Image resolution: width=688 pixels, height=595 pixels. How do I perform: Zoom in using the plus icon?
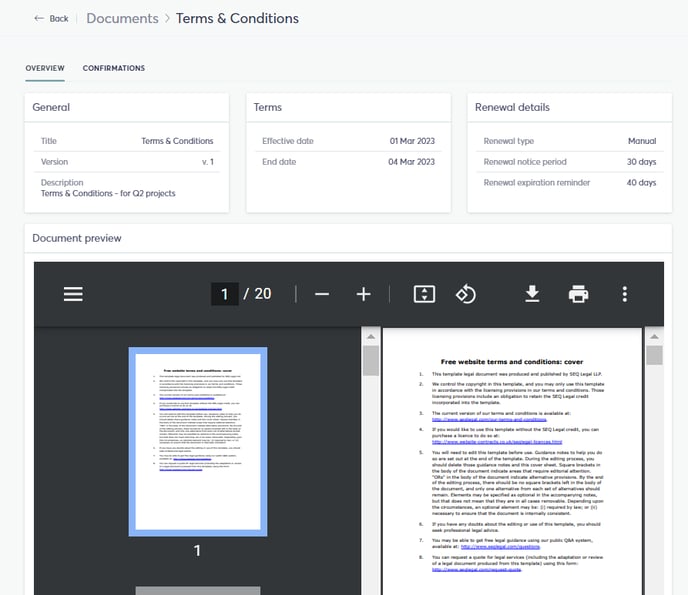click(364, 294)
